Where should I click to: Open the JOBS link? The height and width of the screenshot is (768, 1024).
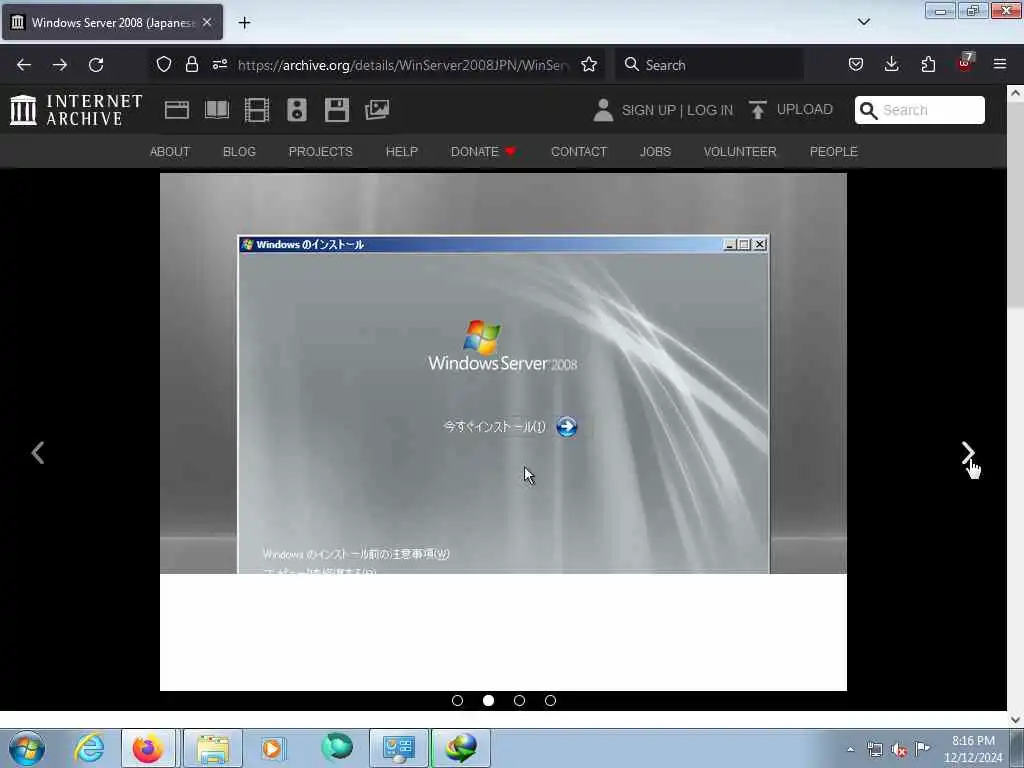655,152
